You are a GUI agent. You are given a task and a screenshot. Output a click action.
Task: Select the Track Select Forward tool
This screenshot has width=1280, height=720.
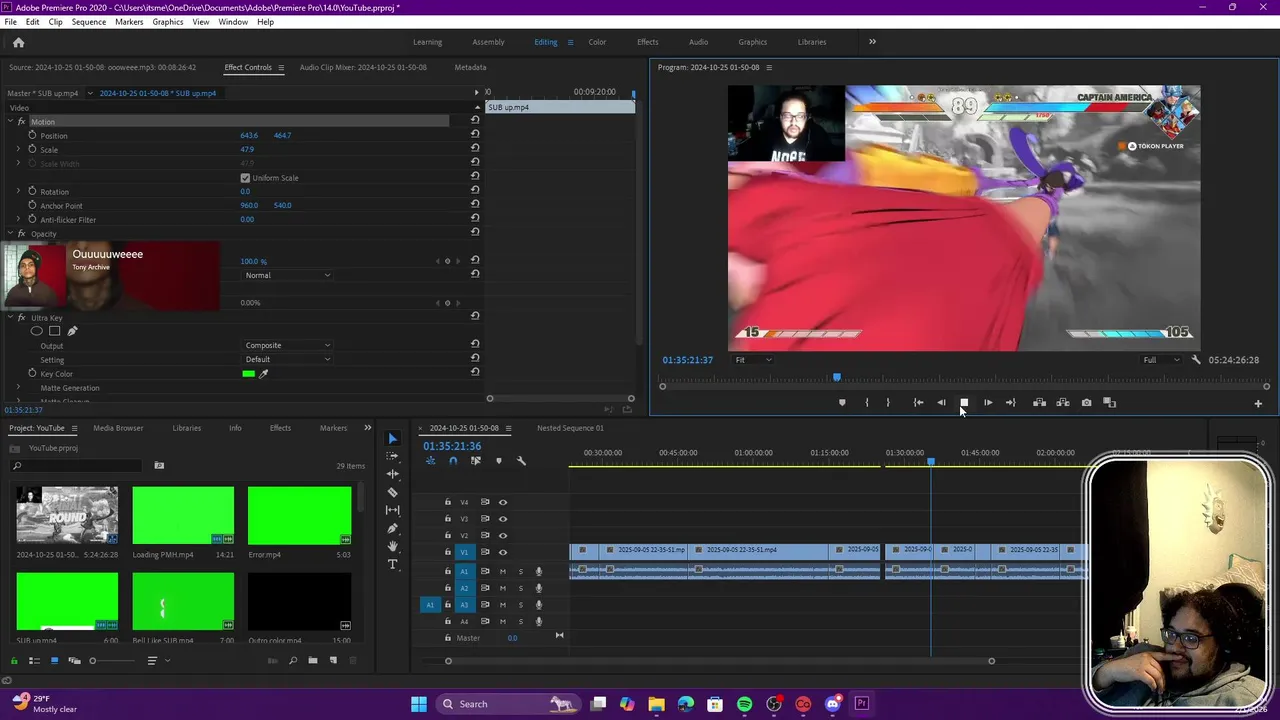point(392,456)
